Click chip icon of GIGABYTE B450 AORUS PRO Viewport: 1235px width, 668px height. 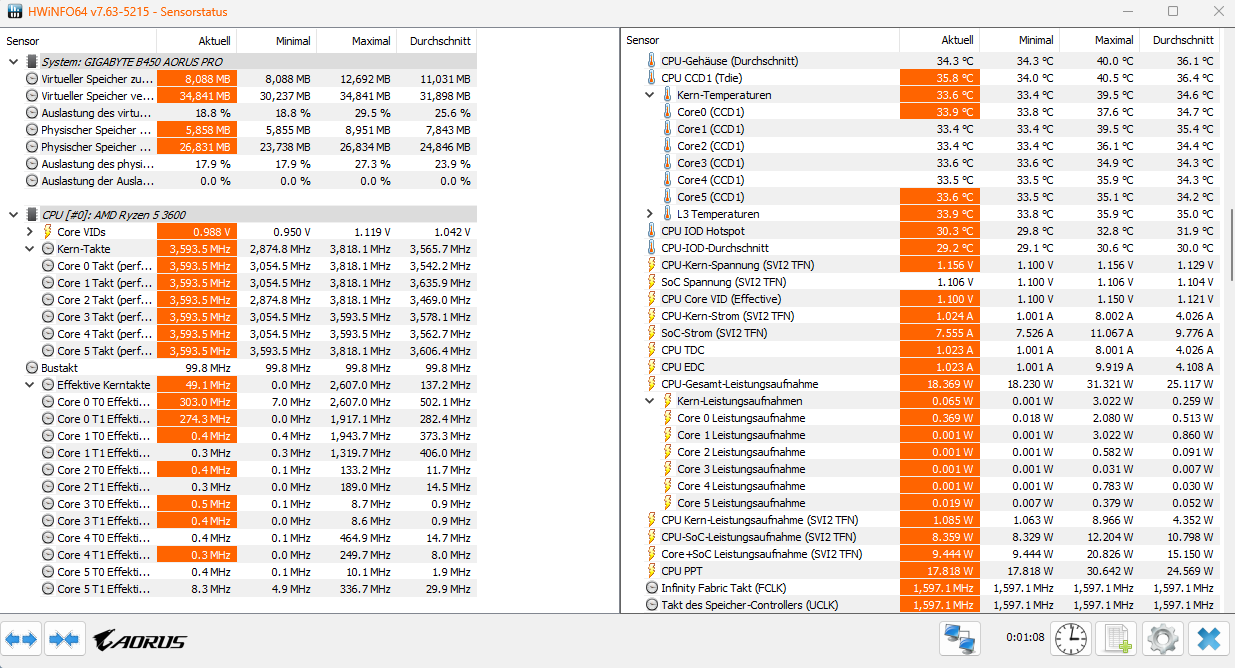click(32, 61)
